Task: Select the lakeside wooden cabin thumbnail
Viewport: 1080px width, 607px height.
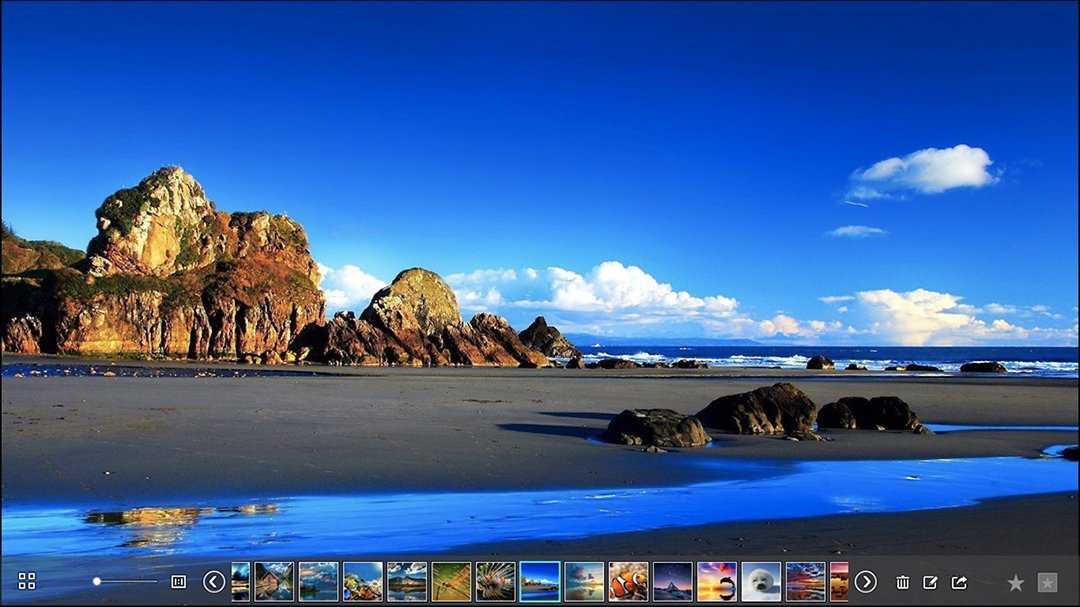Action: point(274,581)
